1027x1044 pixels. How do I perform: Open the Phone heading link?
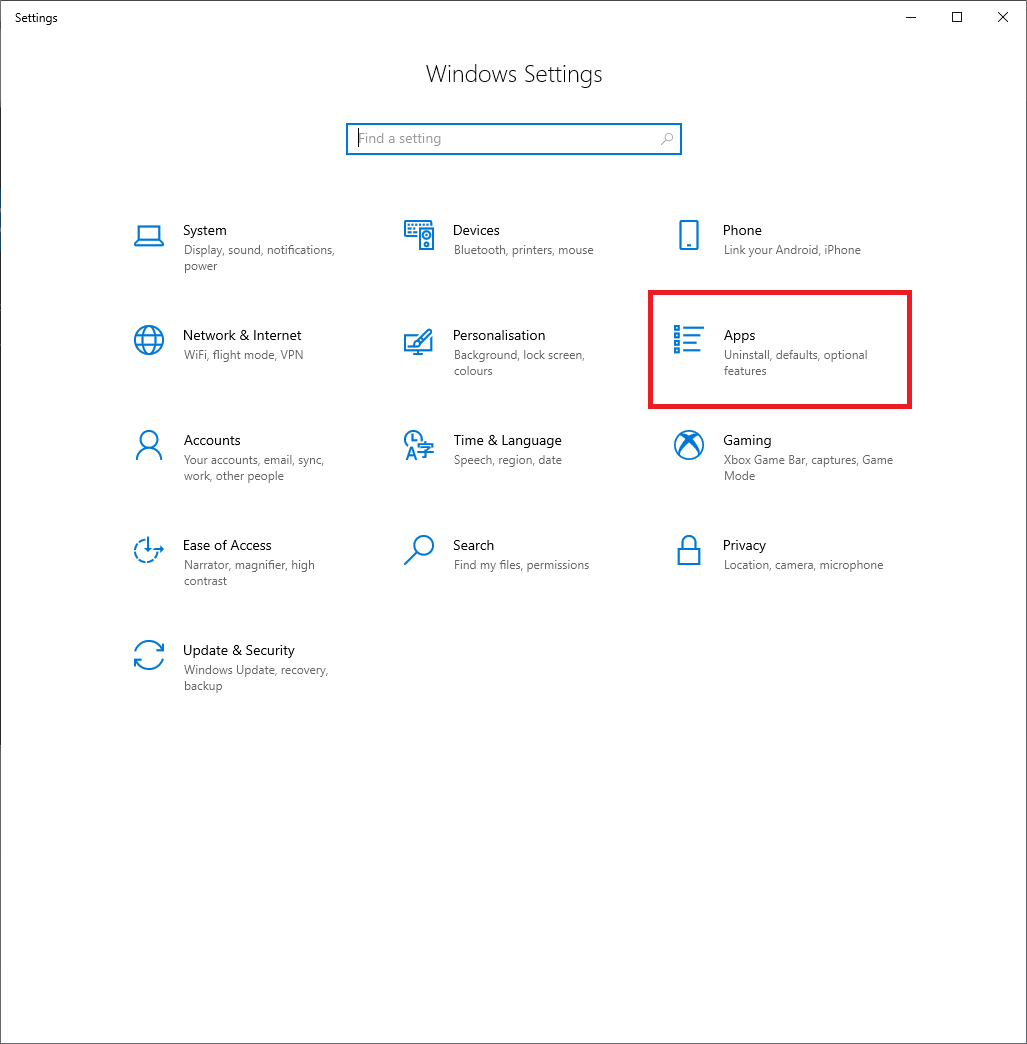(742, 230)
